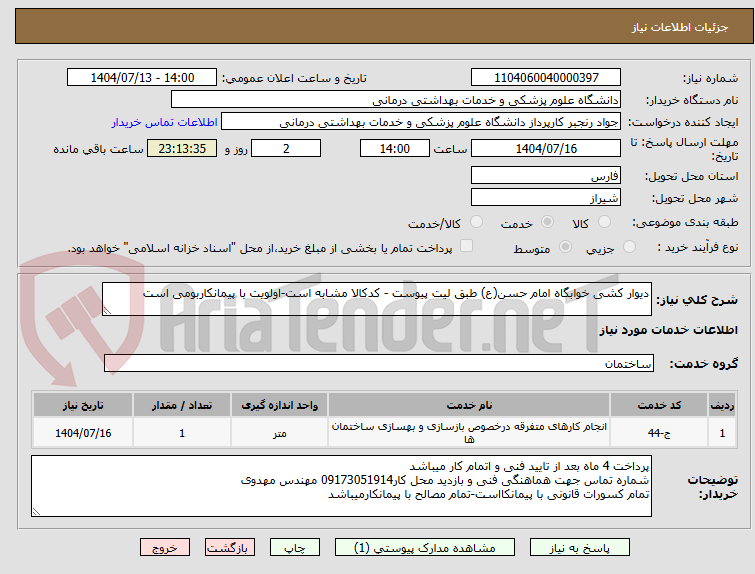Screen dimensions: 755x574
Task: Click the delivery province field 'فارس'
Action: pos(546,176)
